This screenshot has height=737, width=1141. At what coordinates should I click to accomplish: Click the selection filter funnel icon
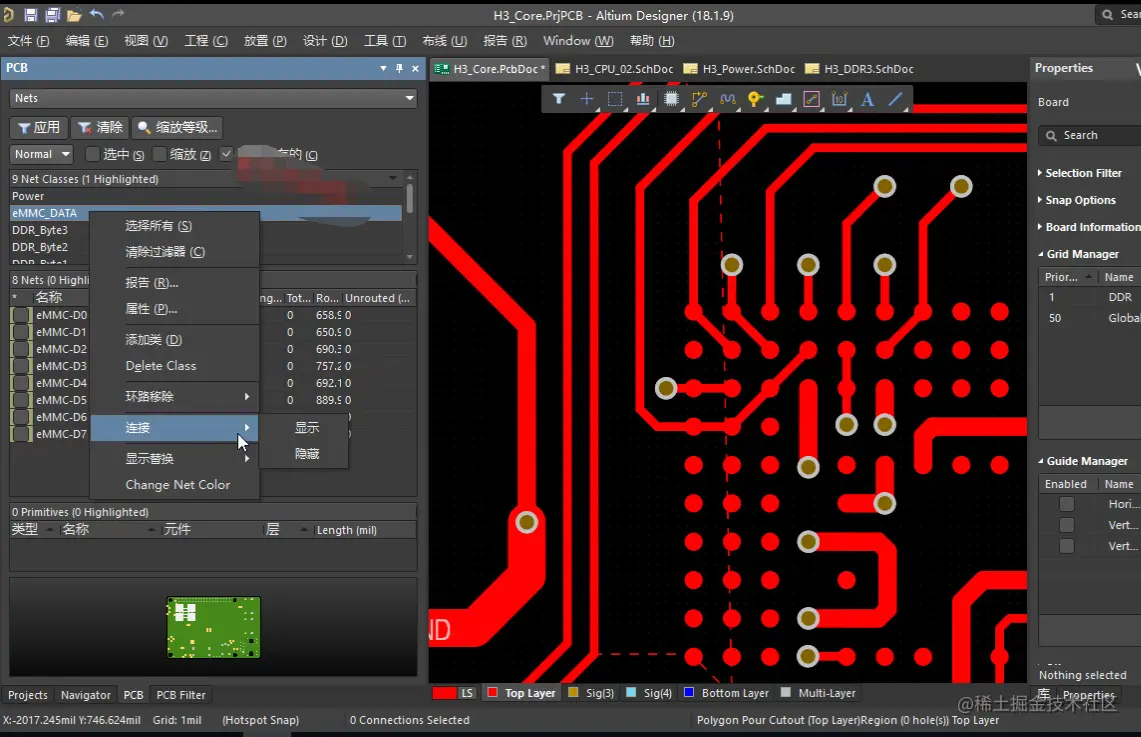(559, 99)
